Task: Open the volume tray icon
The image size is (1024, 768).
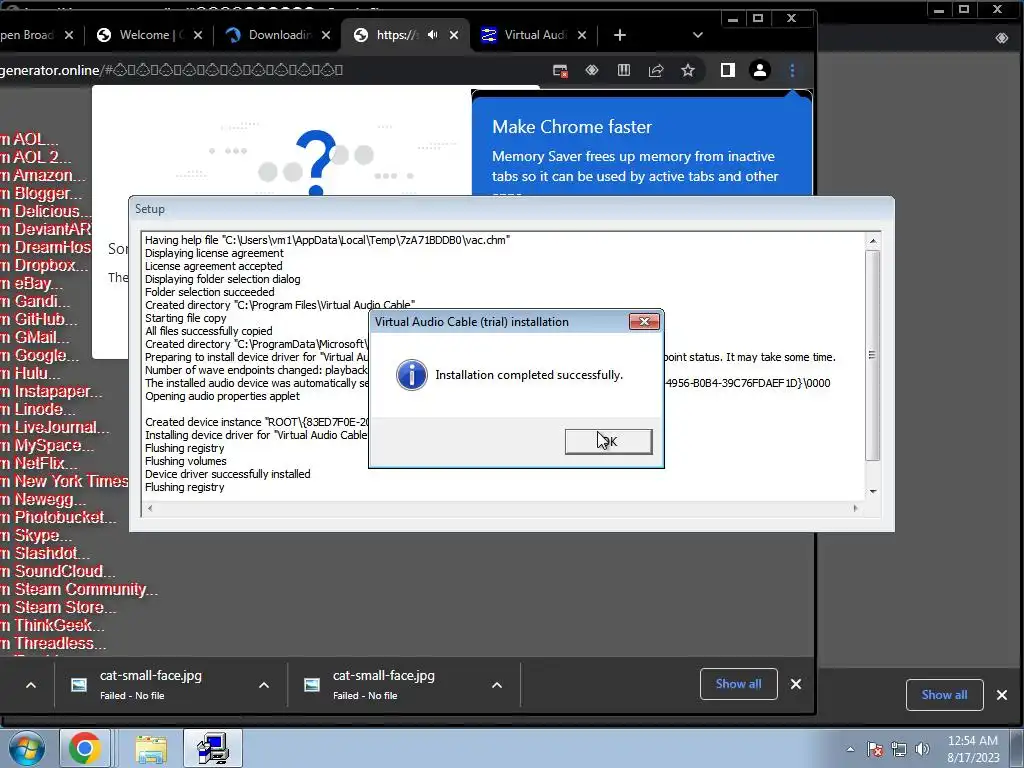Action: [922, 749]
